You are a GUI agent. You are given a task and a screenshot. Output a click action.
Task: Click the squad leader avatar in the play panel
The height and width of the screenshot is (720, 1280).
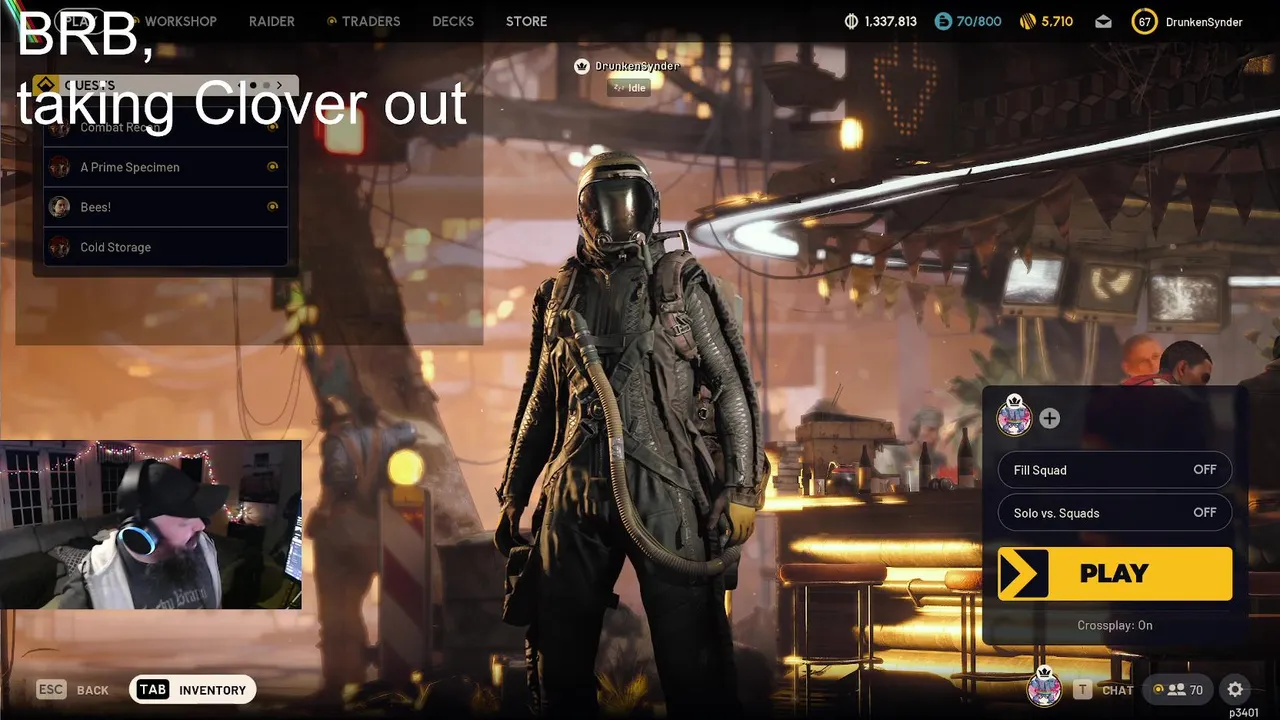pos(1014,416)
